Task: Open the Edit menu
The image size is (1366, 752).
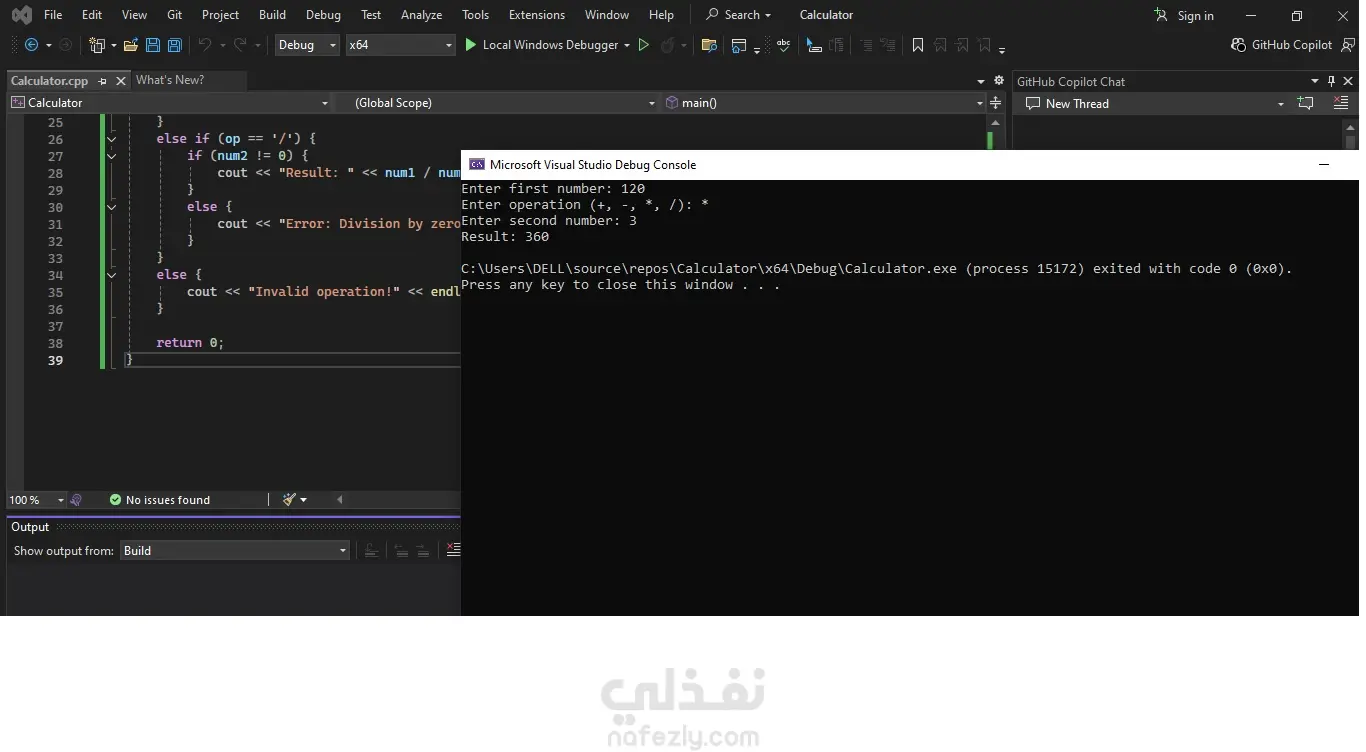Action: [x=92, y=15]
